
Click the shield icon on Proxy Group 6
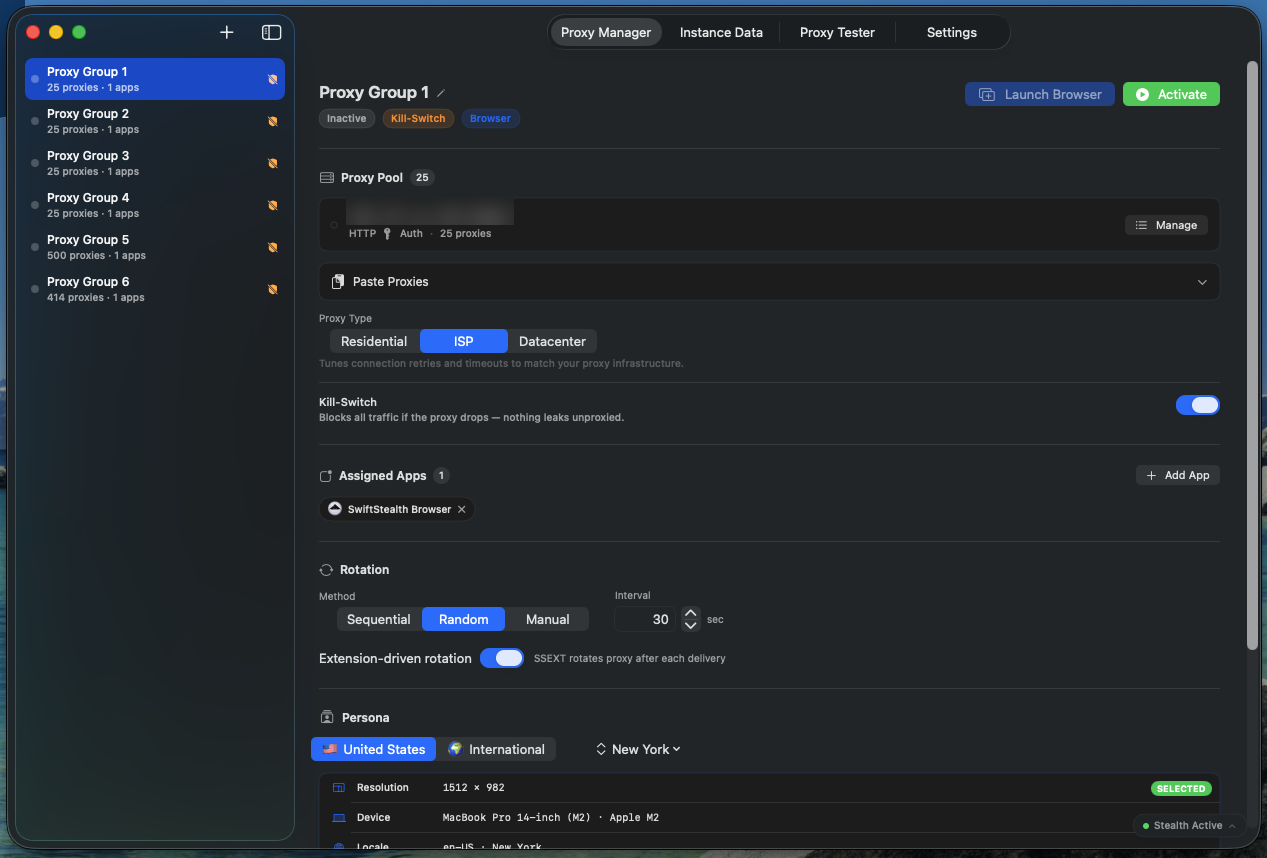[272, 289]
